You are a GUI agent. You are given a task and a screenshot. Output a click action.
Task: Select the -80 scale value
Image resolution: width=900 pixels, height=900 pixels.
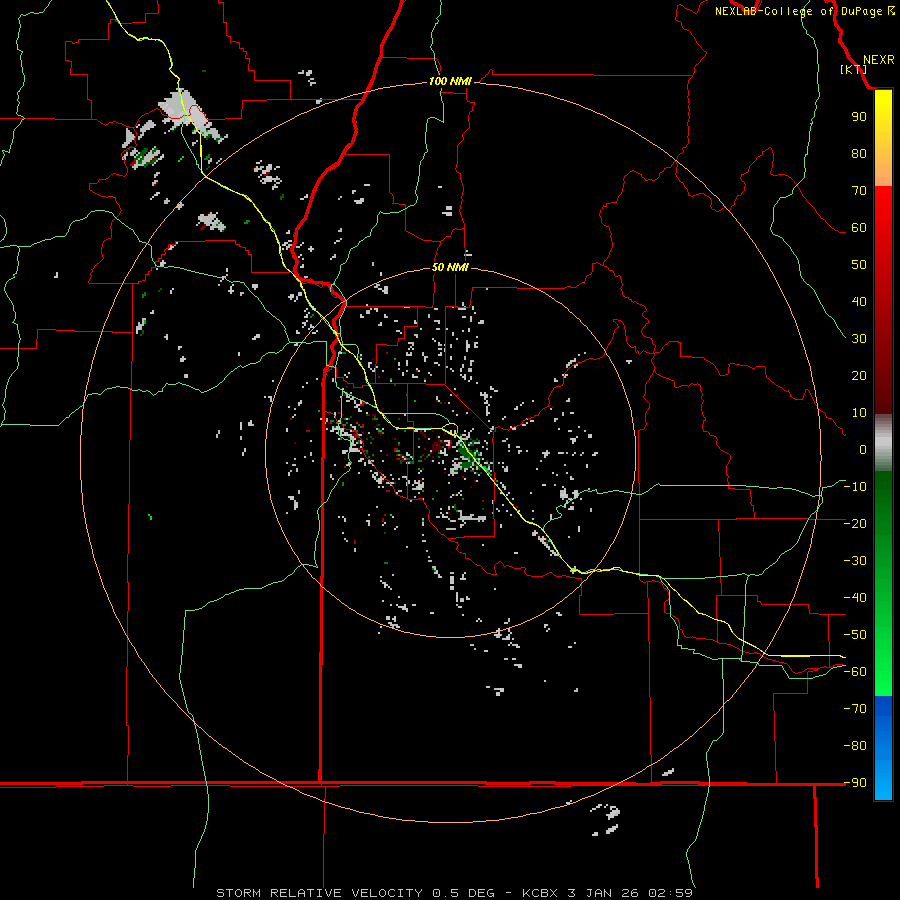point(855,746)
